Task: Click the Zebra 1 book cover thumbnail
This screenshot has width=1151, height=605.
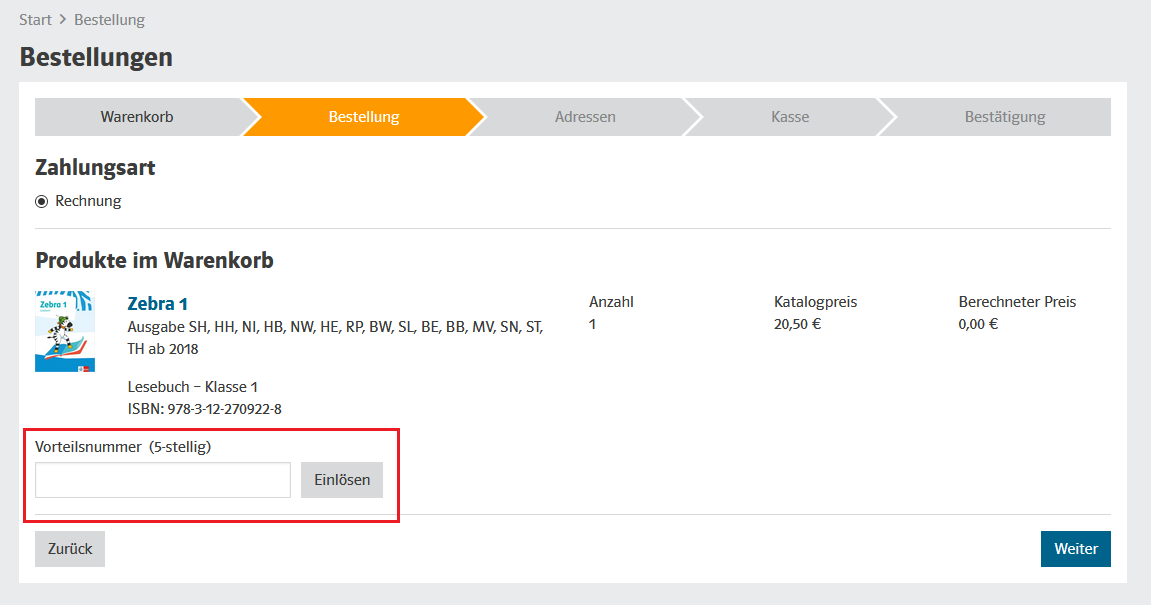Action: coord(65,332)
